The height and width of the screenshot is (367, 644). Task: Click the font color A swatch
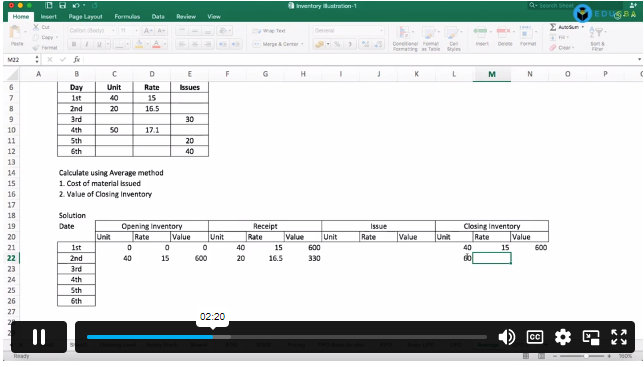click(156, 44)
